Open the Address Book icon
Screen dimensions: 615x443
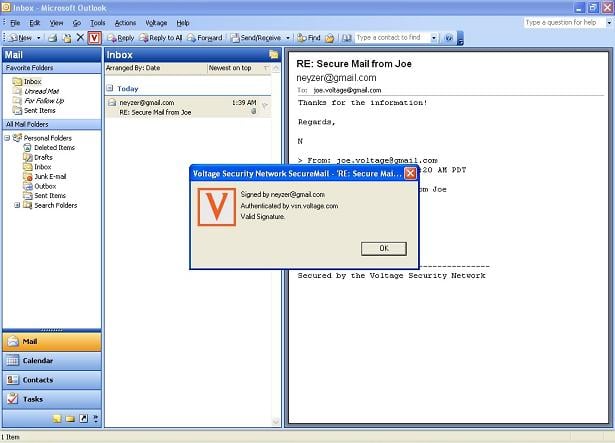pos(346,38)
